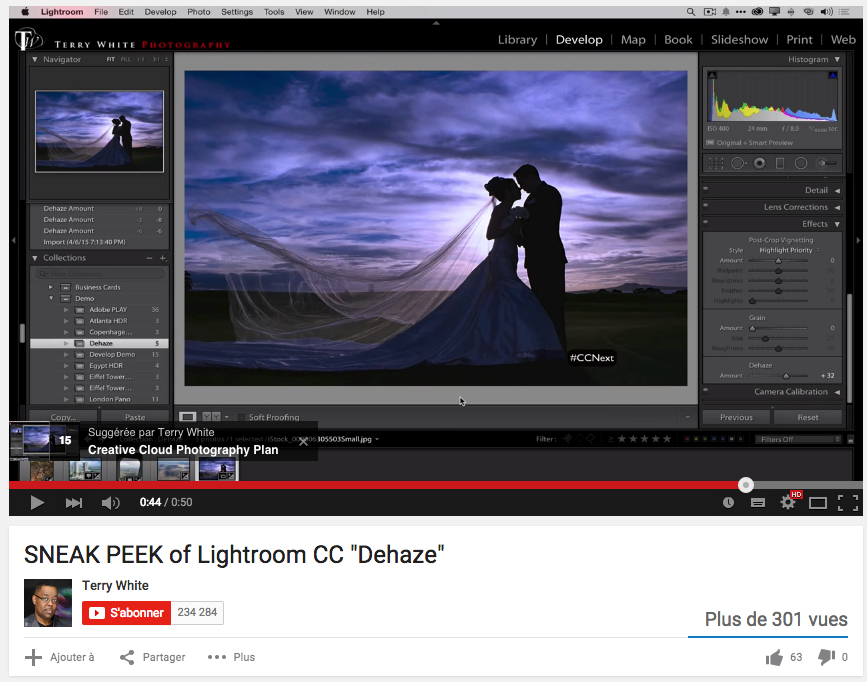Screen dimensions: 867x682
Task: Toggle histogram shadow clipping indicator
Action: point(712,75)
